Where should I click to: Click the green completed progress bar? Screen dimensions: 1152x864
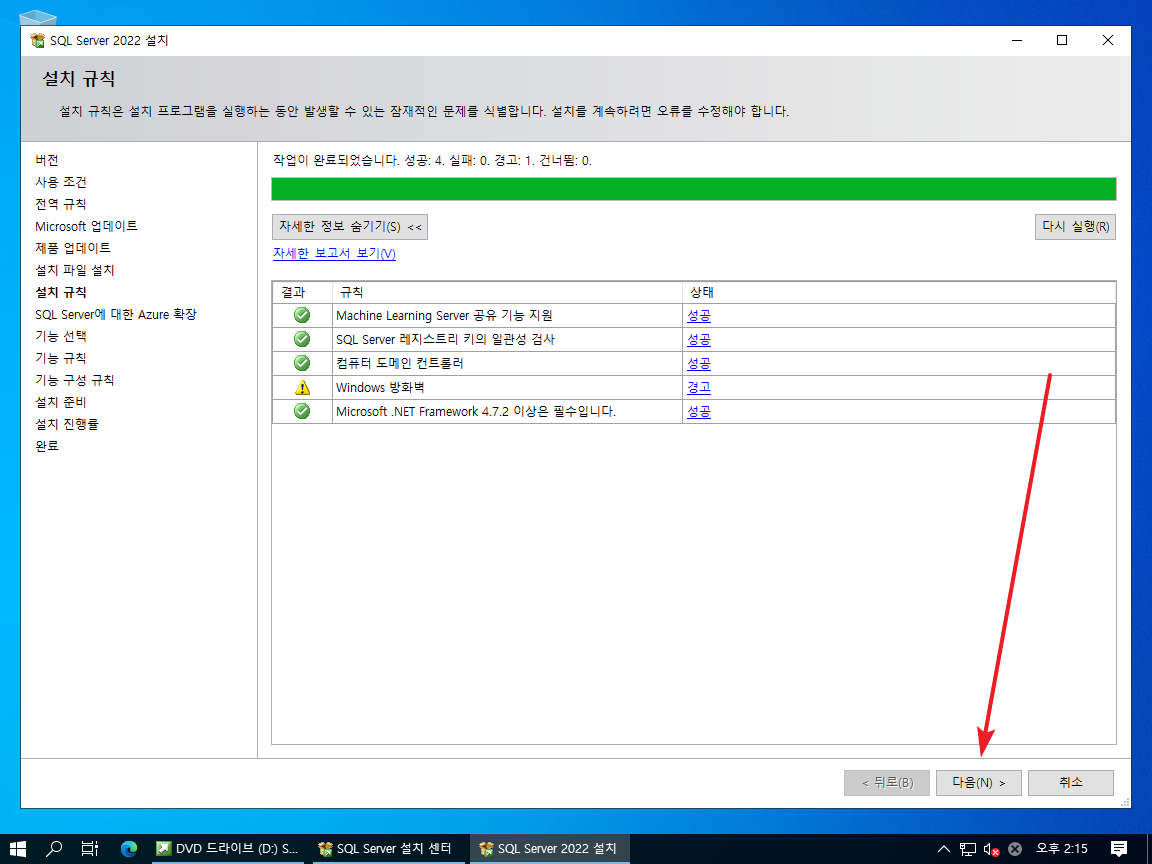coord(694,189)
